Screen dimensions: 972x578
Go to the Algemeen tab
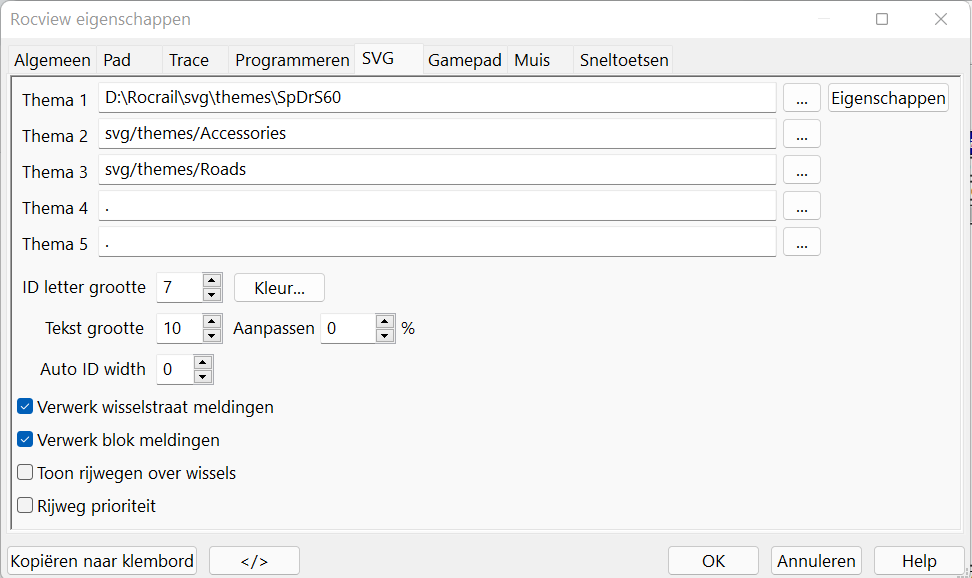click(52, 60)
